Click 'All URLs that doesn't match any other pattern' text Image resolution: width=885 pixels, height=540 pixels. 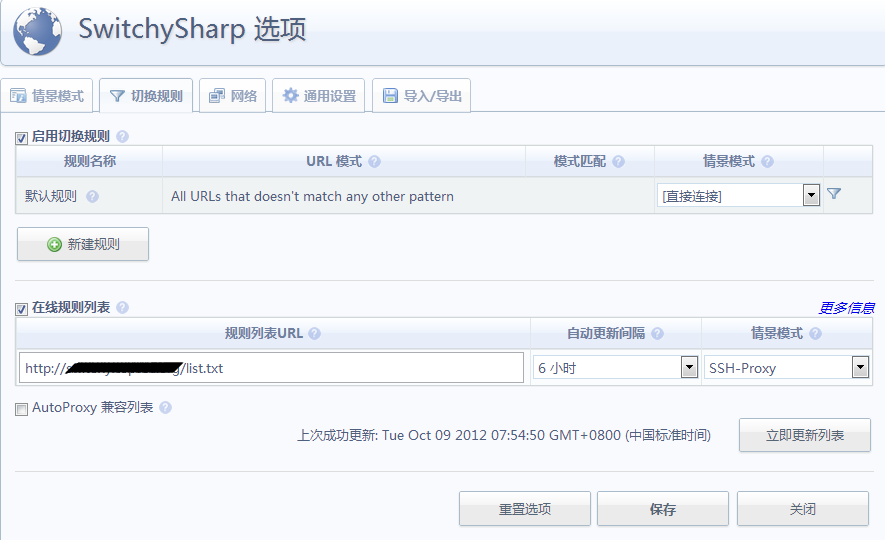pyautogui.click(x=312, y=196)
